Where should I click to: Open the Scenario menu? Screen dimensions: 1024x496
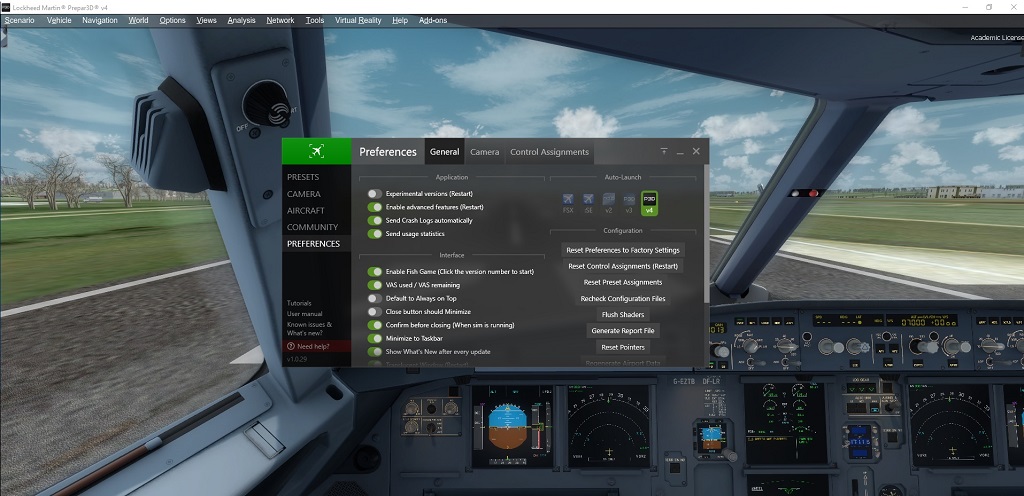[19, 20]
